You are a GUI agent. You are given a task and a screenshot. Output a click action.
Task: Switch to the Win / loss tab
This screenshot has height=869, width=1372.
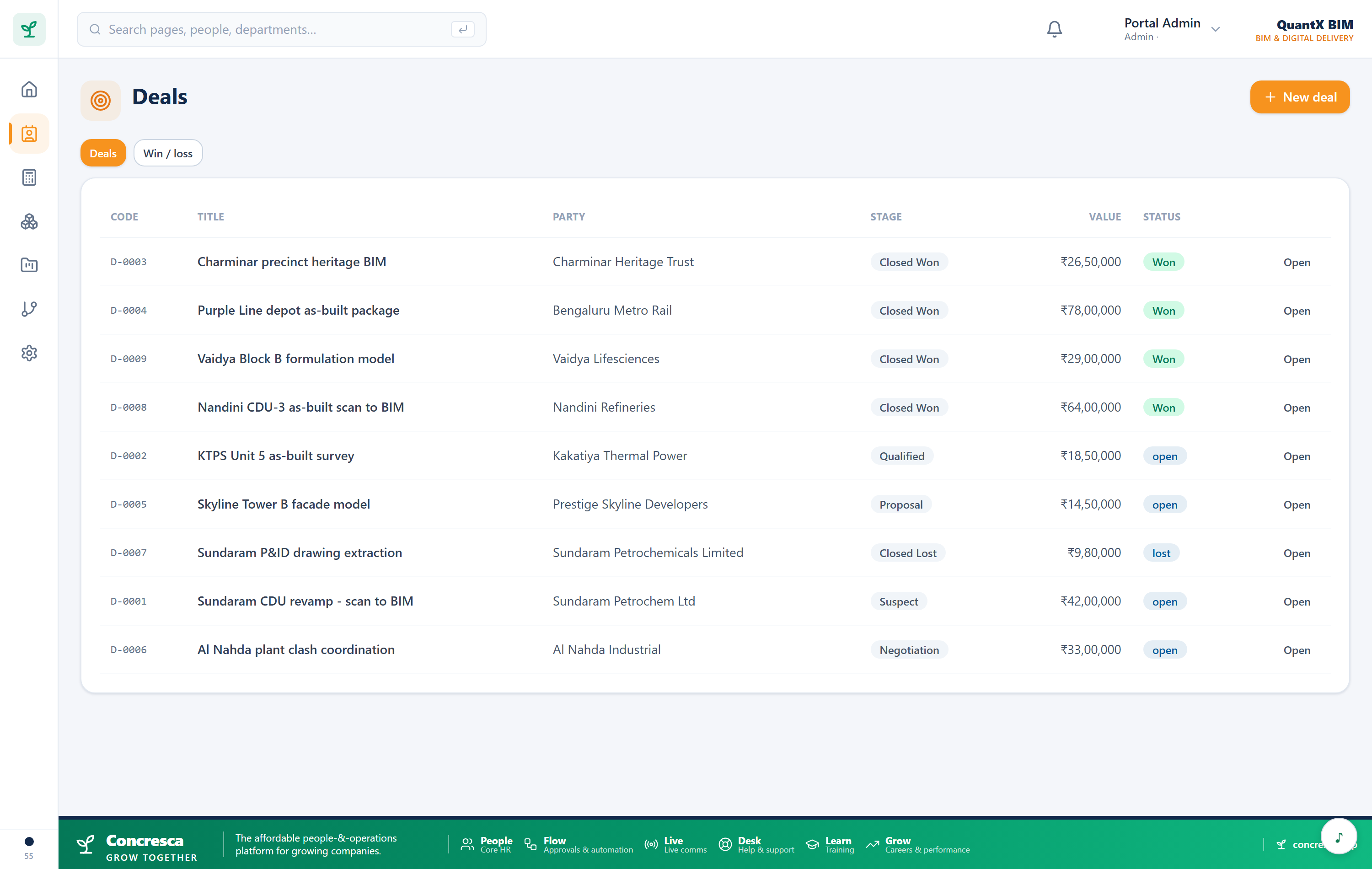click(x=167, y=153)
